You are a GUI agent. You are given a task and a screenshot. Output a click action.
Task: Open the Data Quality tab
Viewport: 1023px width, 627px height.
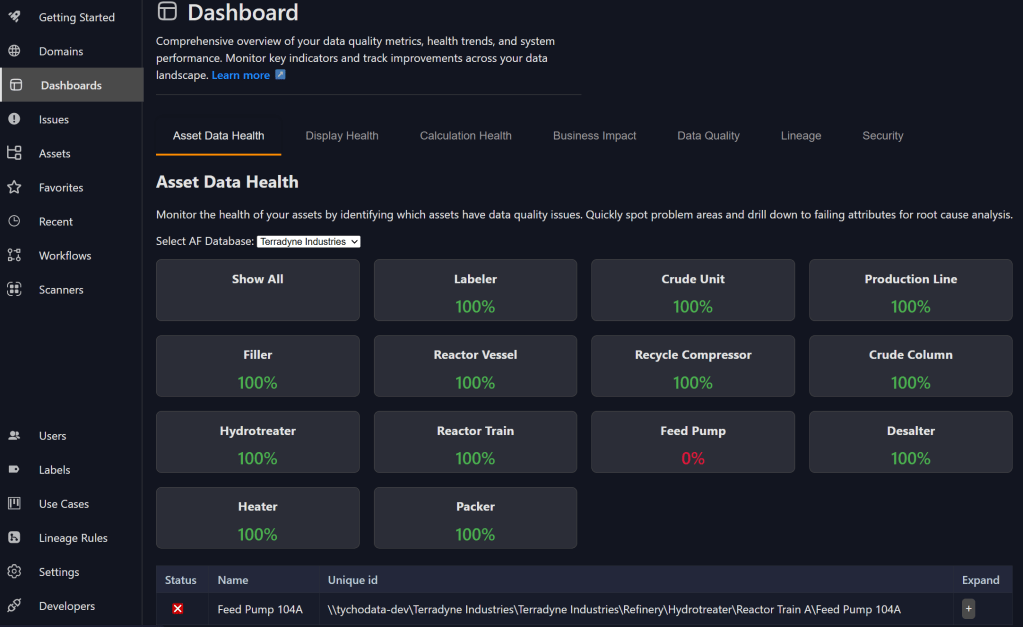(708, 136)
